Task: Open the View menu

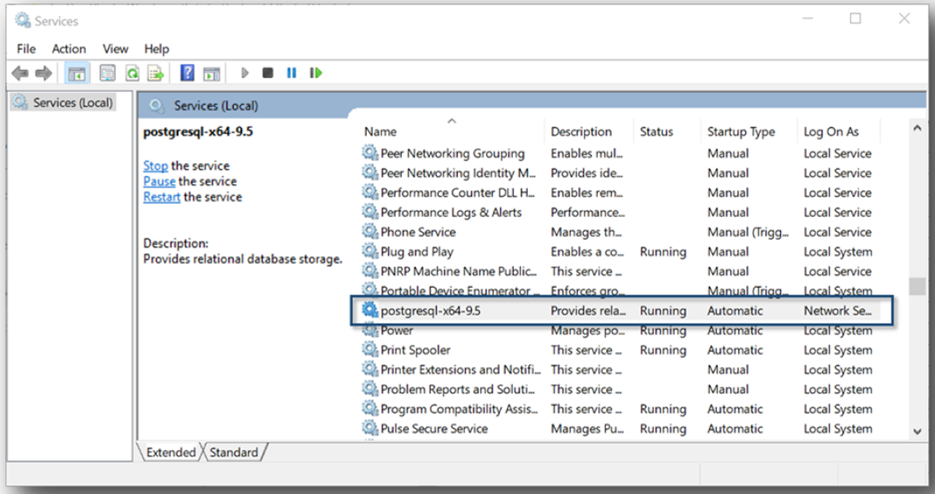Action: pyautogui.click(x=115, y=48)
